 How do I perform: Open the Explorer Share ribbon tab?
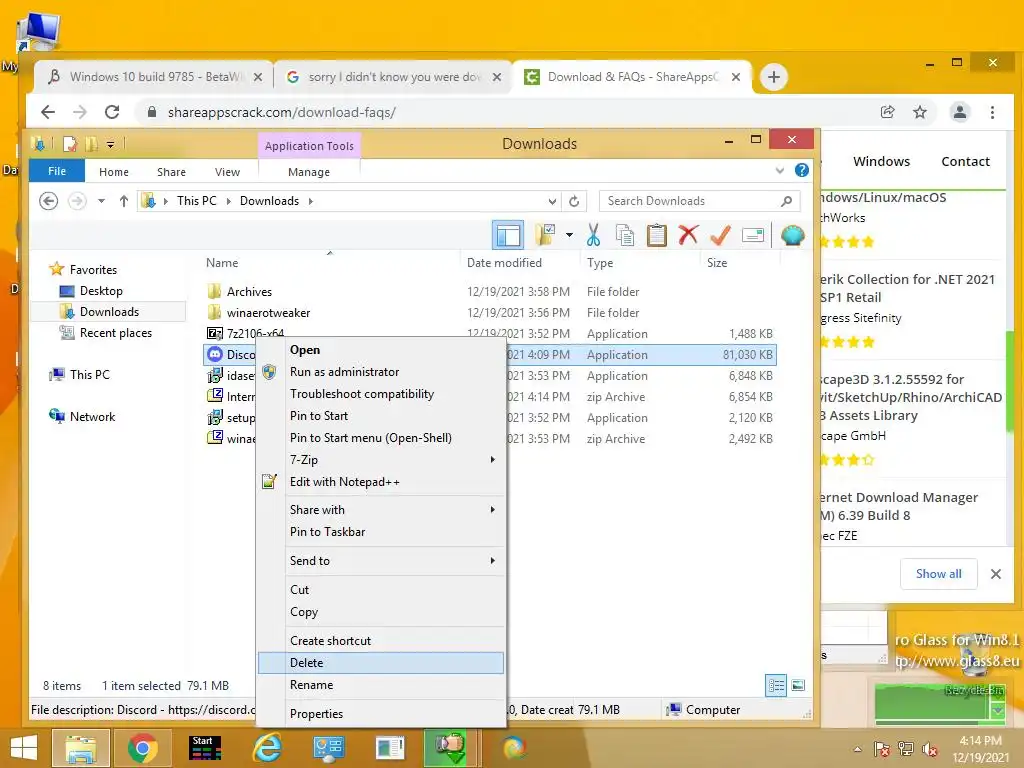tap(171, 172)
